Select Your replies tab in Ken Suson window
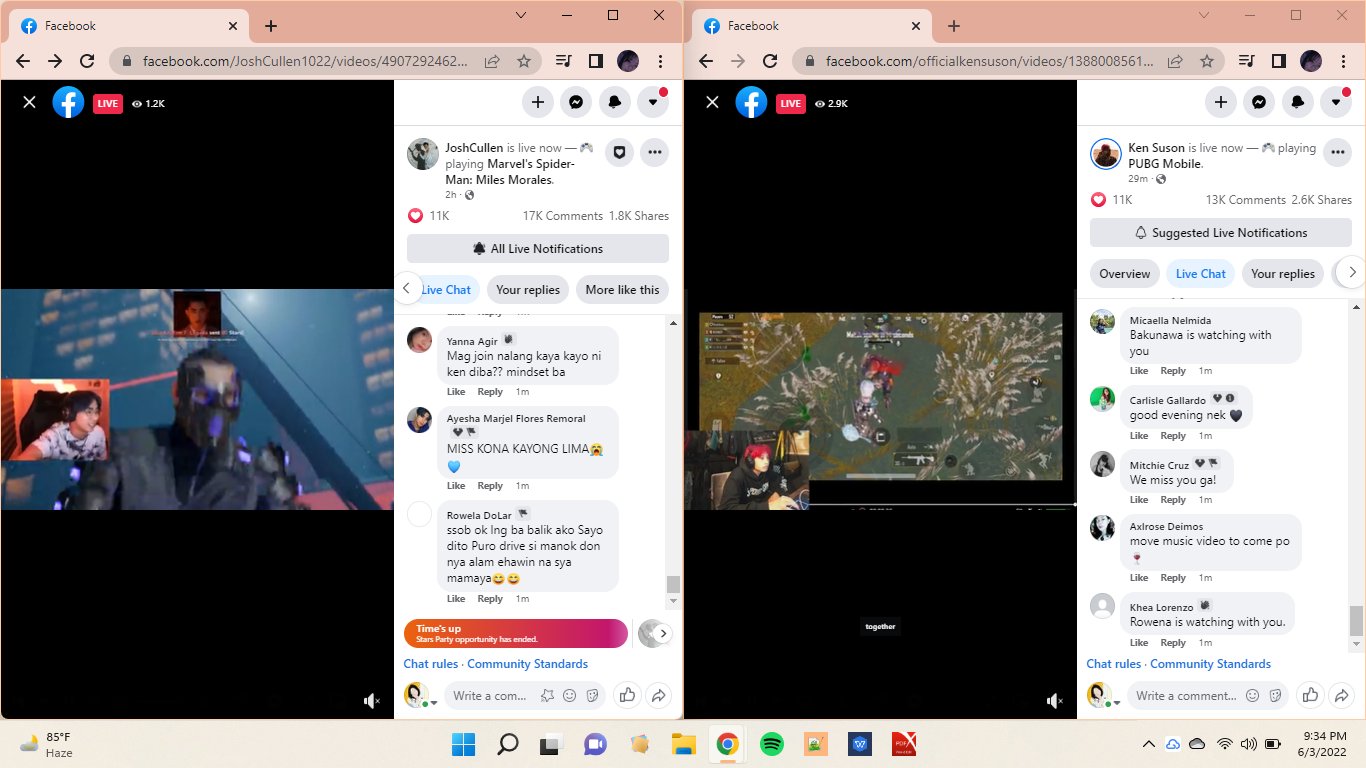 tap(1282, 273)
